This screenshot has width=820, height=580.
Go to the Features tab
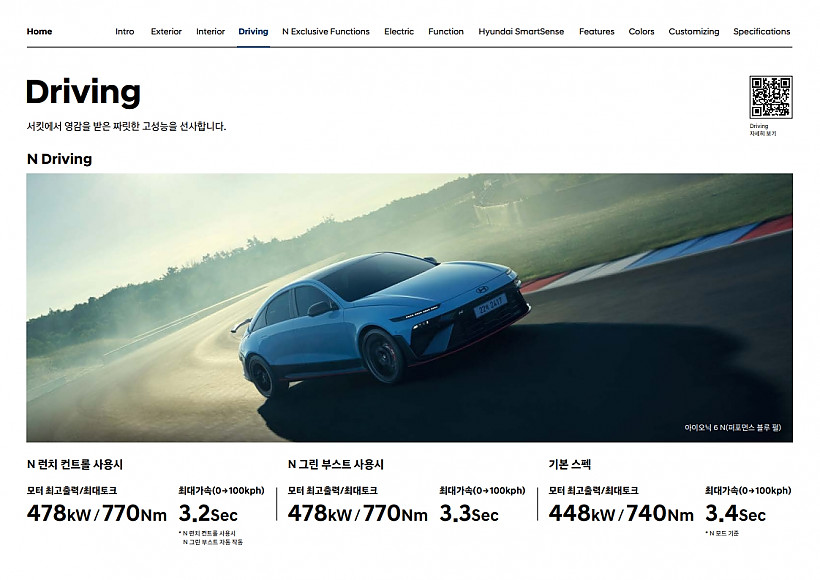click(x=597, y=31)
